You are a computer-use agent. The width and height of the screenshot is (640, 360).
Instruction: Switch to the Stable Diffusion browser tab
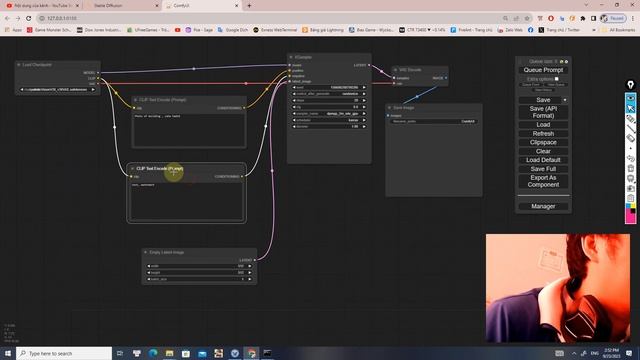tap(122, 6)
